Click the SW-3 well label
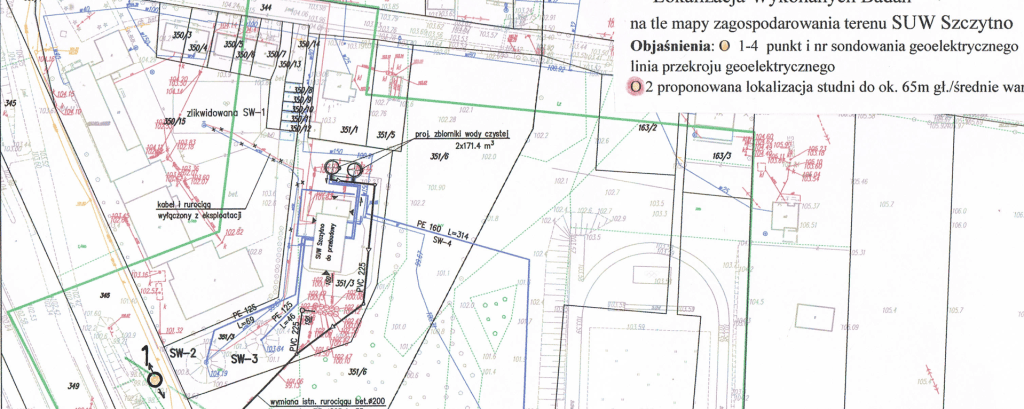The height and width of the screenshot is (409, 1024). point(244,357)
